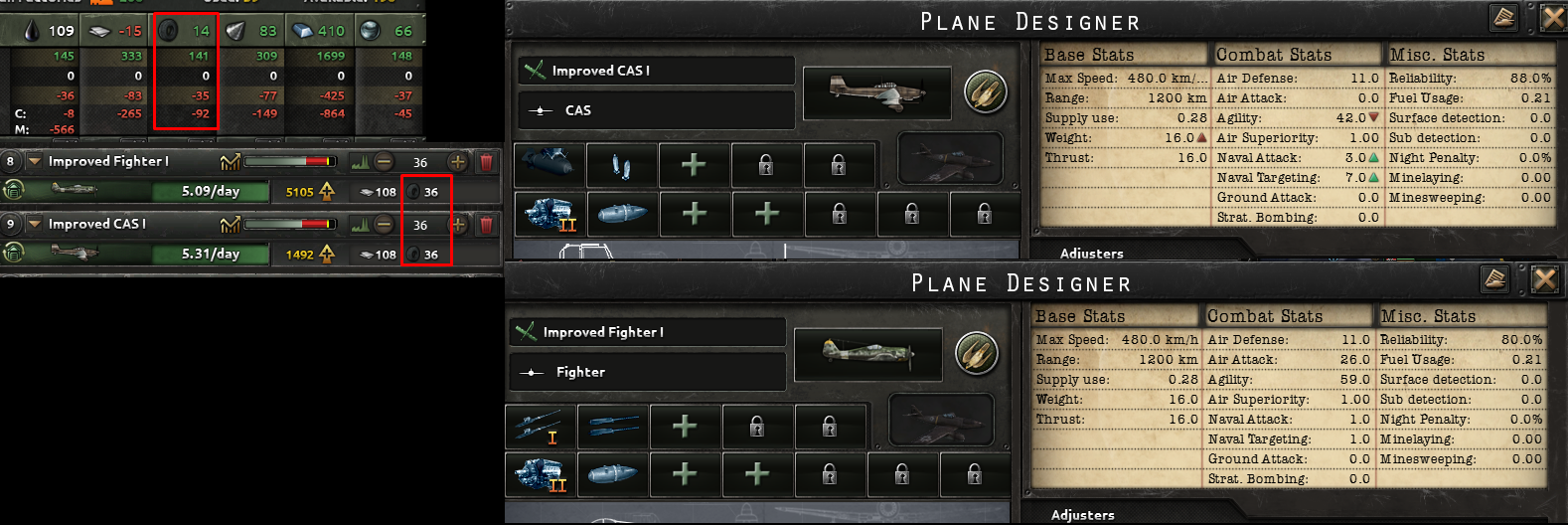Open the CAS role type selector

[x=656, y=110]
